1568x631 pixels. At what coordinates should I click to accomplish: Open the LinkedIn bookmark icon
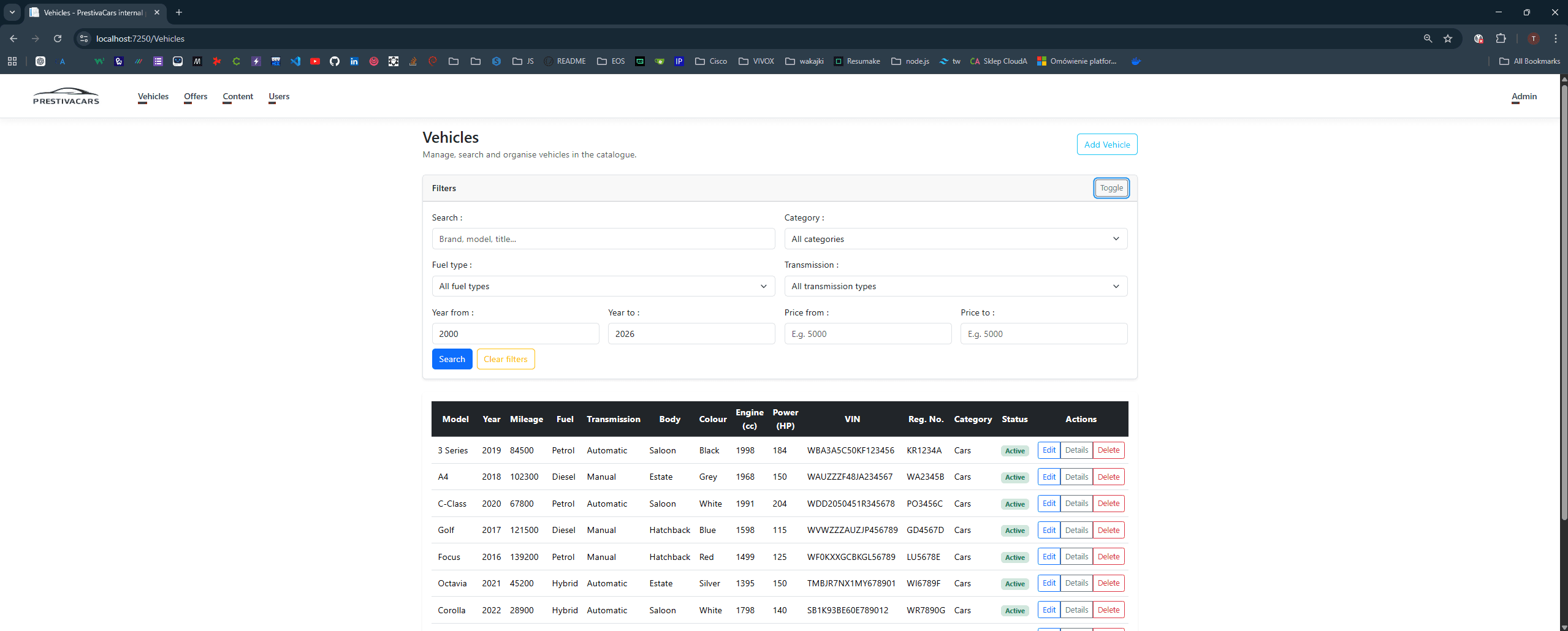[354, 61]
